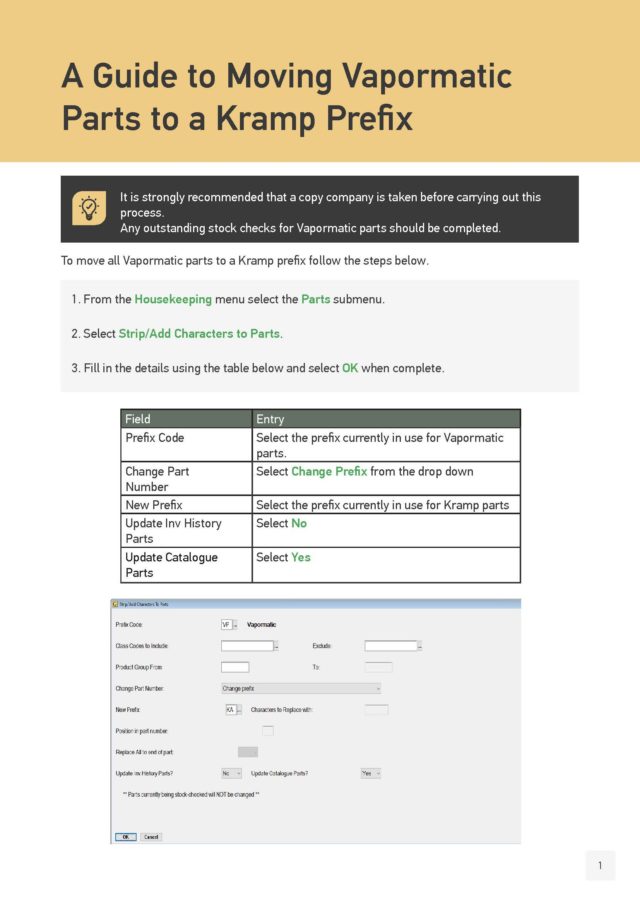The width and height of the screenshot is (640, 905).
Task: Click the green Parts submenu text in step 1
Action: click(316, 300)
